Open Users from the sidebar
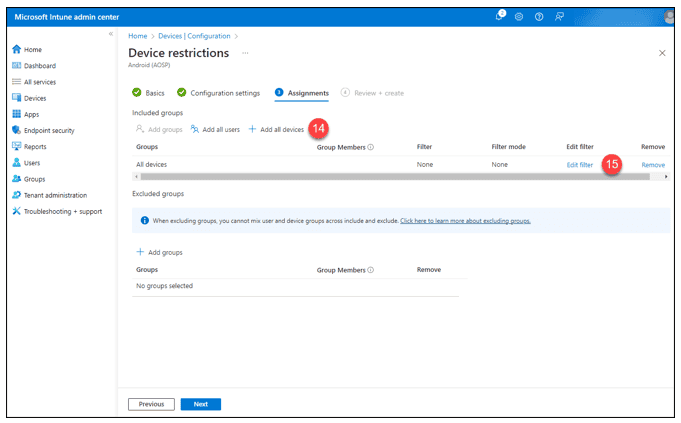This screenshot has width=681, height=423. pos(32,163)
